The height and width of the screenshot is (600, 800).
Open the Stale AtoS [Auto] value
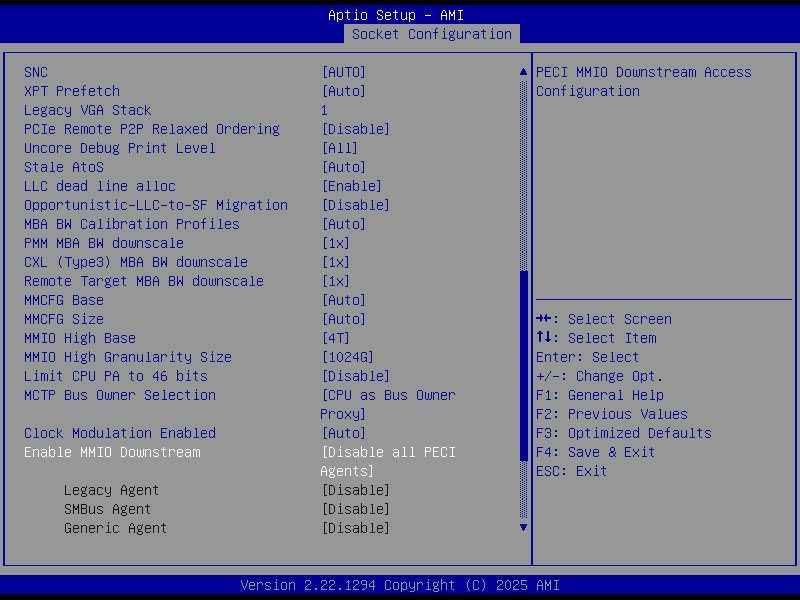pos(344,167)
